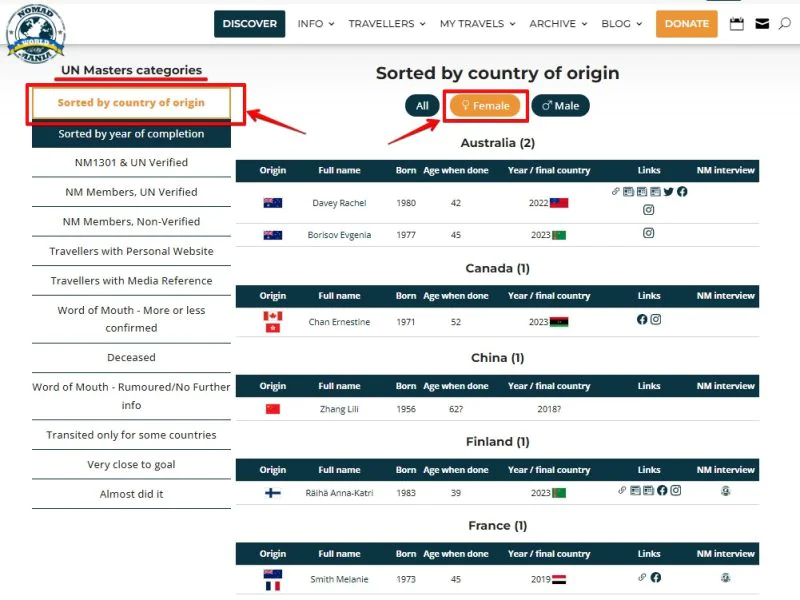The width and height of the screenshot is (800, 600).
Task: Select the Male filter option
Action: click(x=560, y=105)
